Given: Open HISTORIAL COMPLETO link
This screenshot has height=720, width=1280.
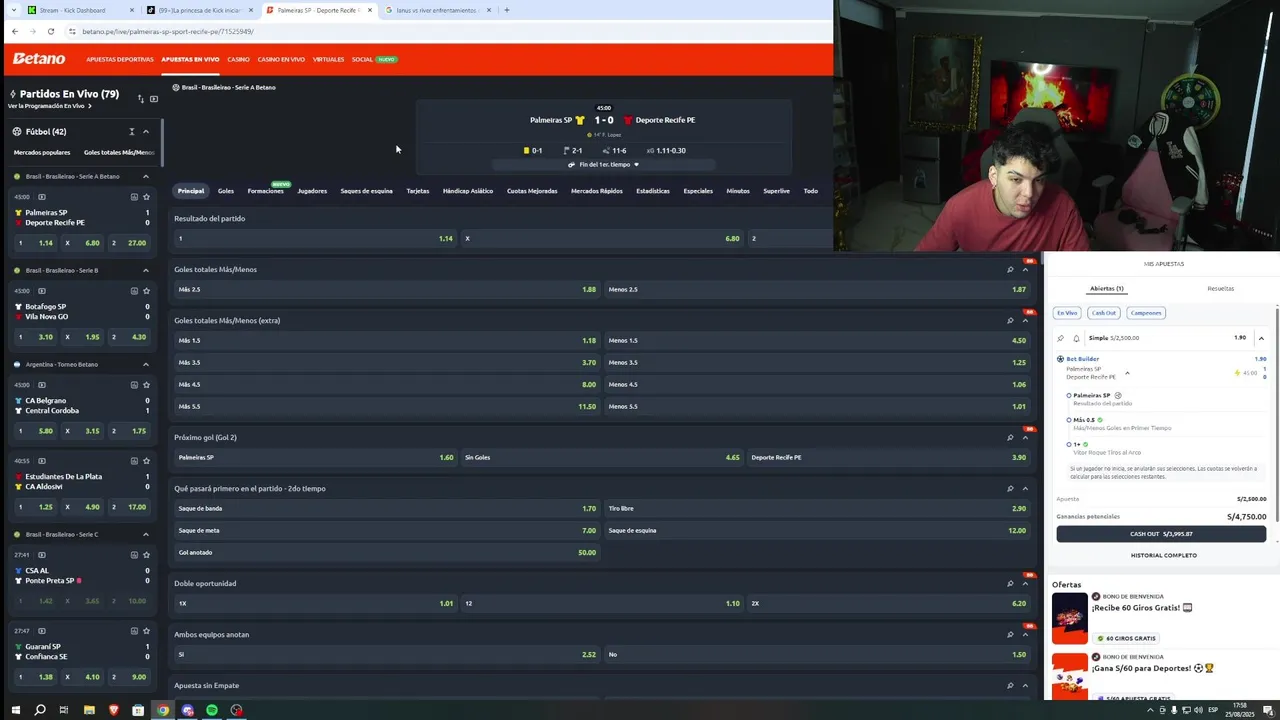Looking at the screenshot, I should tap(1163, 555).
